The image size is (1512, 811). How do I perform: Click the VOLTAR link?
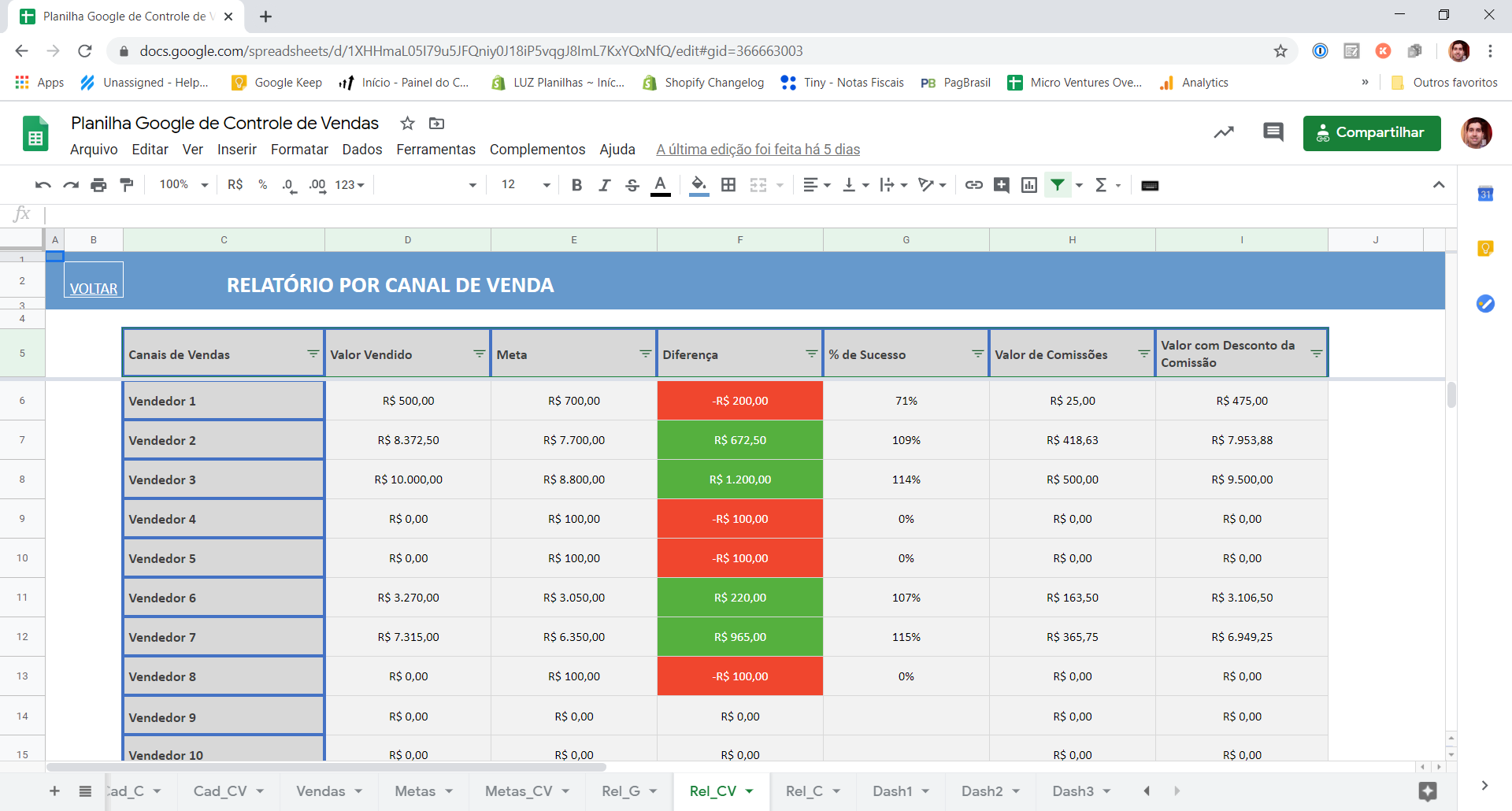click(94, 289)
